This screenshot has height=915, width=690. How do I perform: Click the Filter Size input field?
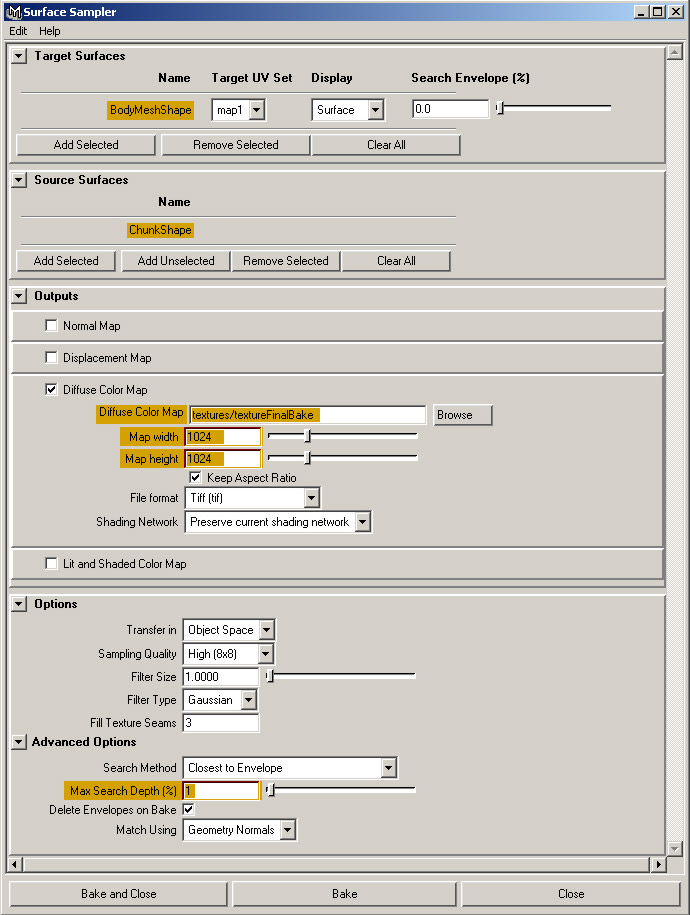click(221, 677)
